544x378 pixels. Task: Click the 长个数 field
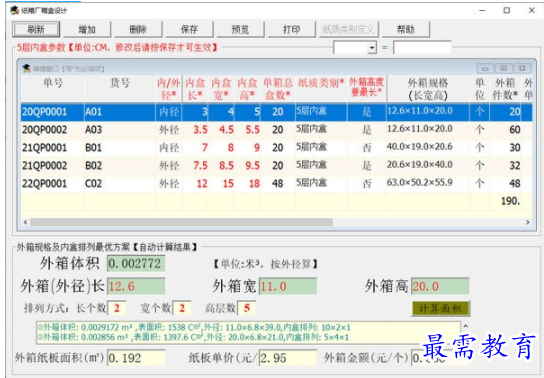coord(117,308)
